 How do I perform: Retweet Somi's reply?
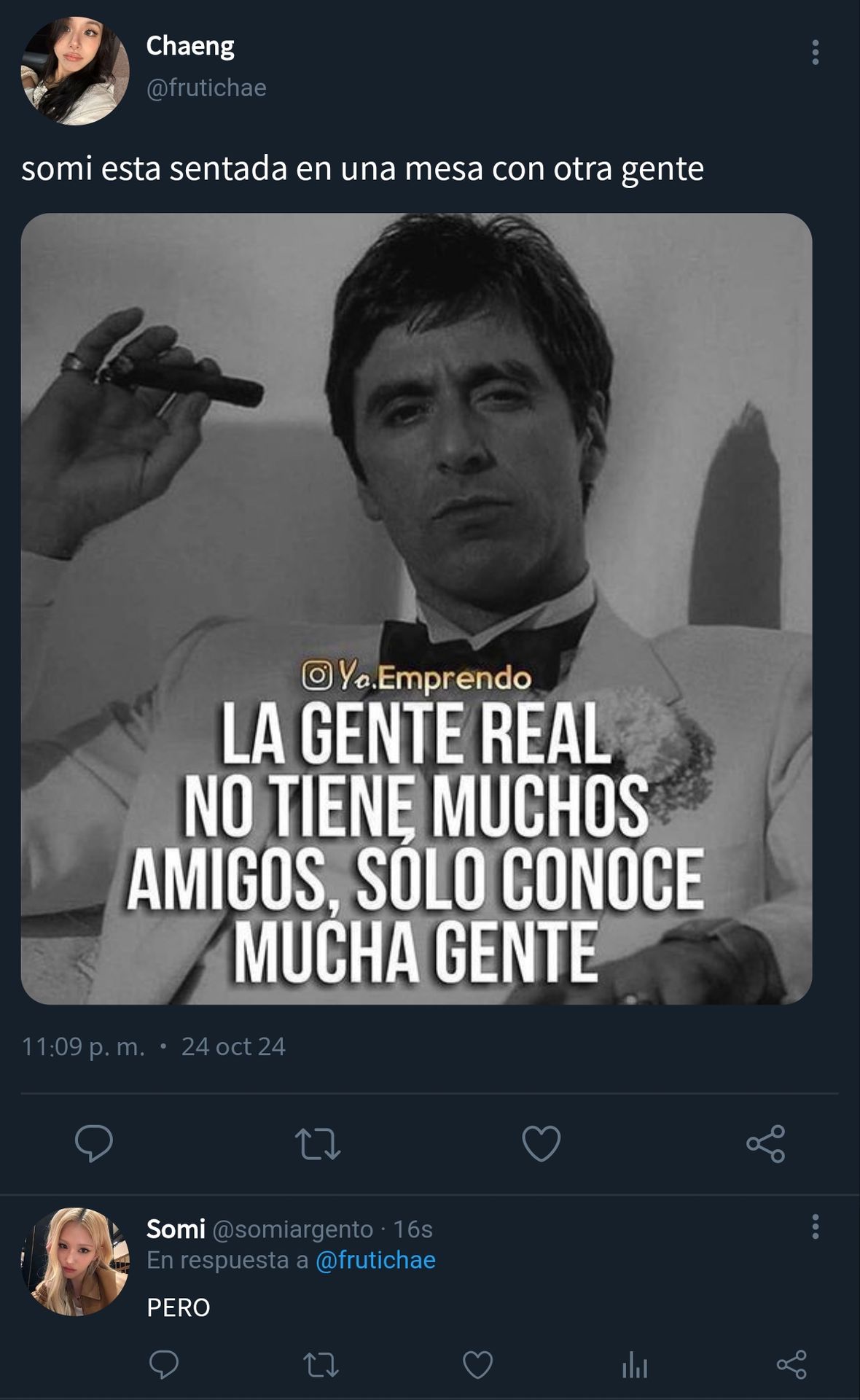click(x=321, y=1364)
